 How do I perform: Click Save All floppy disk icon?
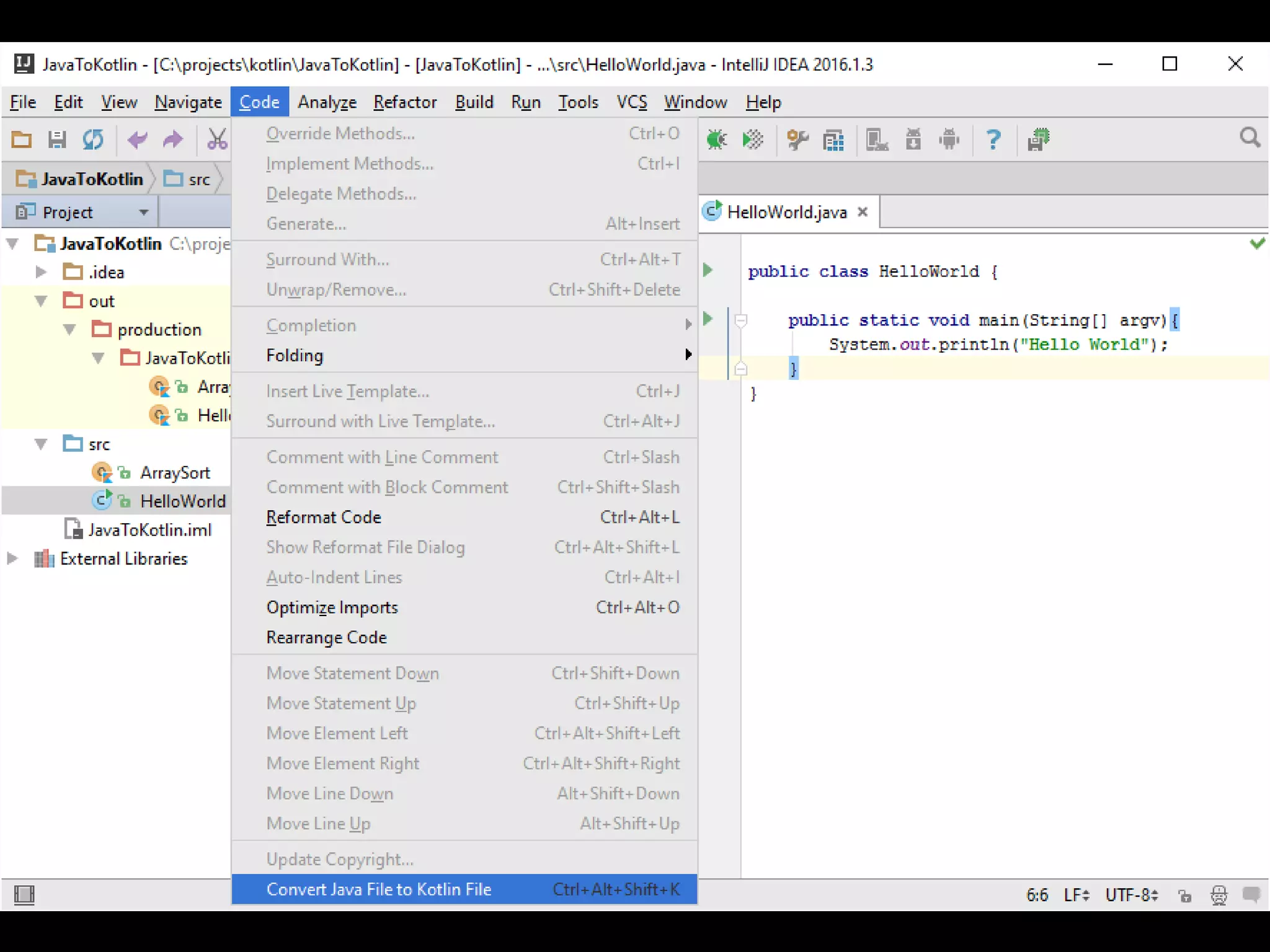57,139
